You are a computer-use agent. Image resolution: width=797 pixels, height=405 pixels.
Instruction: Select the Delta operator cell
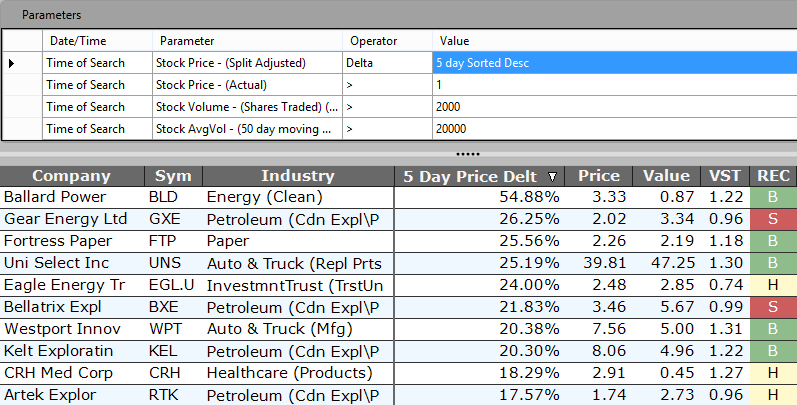tap(387, 63)
